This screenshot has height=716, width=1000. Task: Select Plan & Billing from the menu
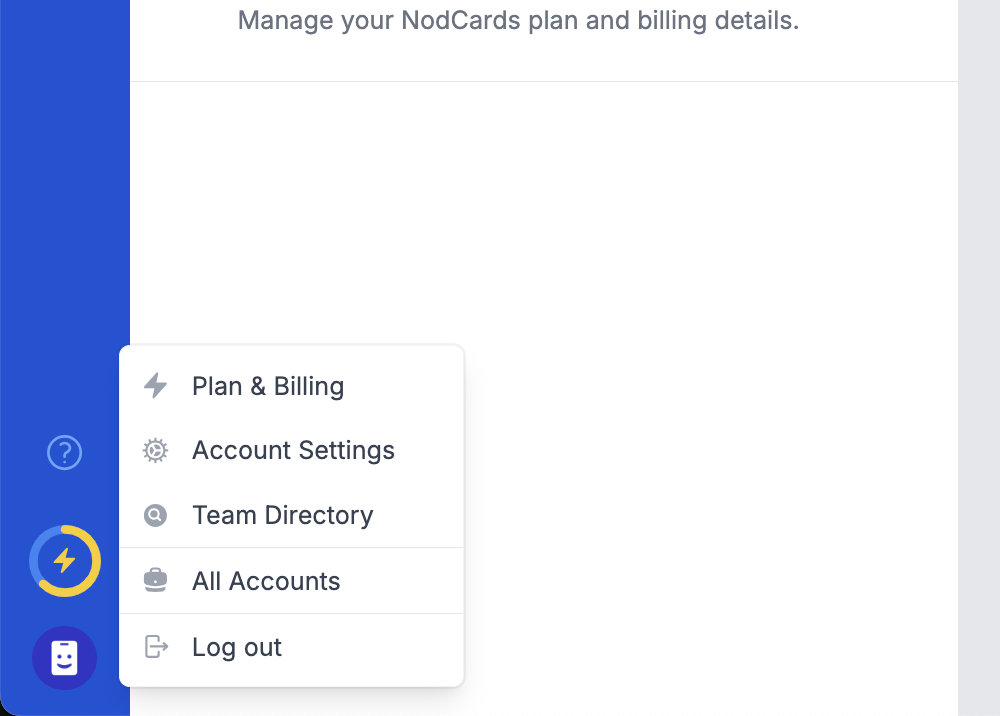[x=291, y=386]
